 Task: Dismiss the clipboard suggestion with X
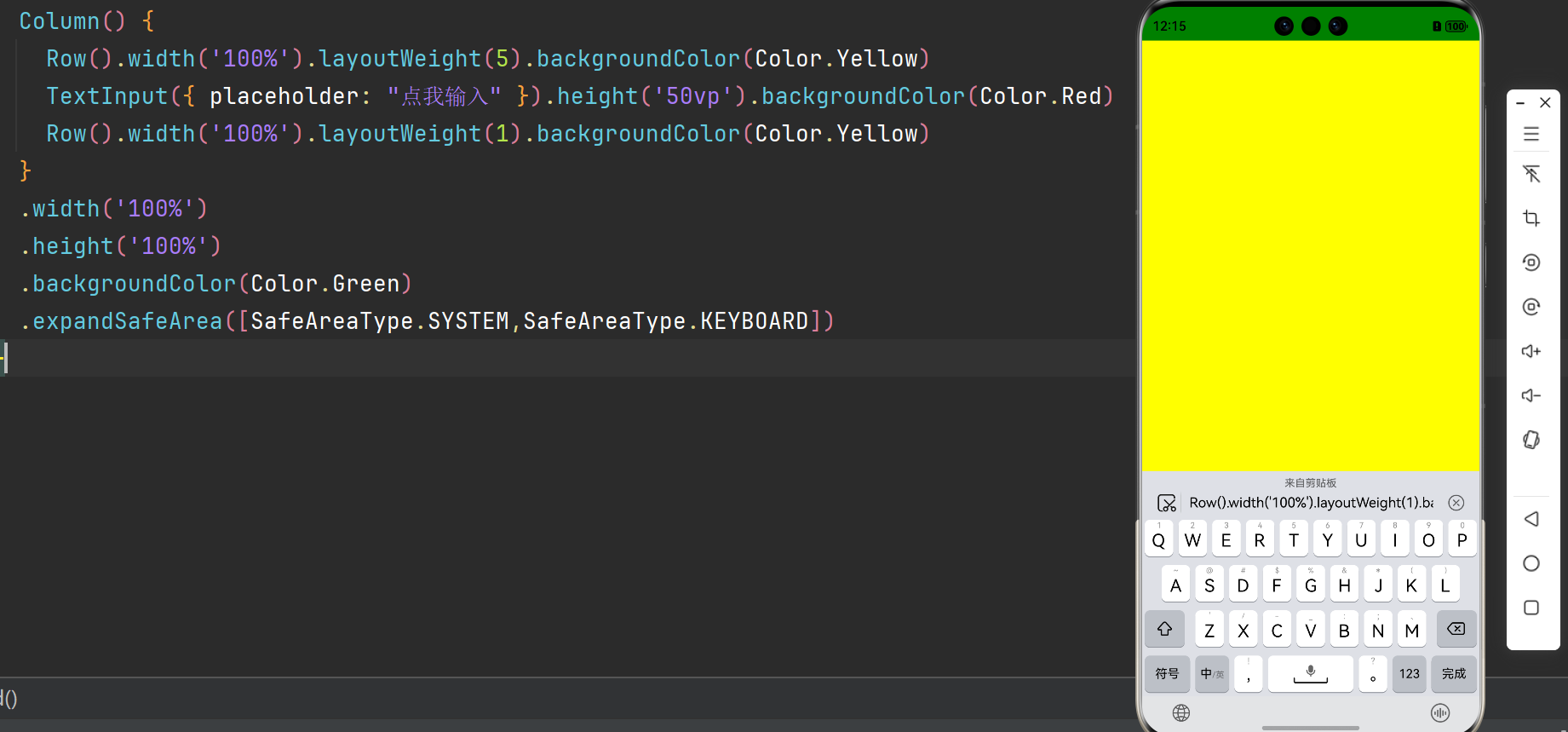1456,503
